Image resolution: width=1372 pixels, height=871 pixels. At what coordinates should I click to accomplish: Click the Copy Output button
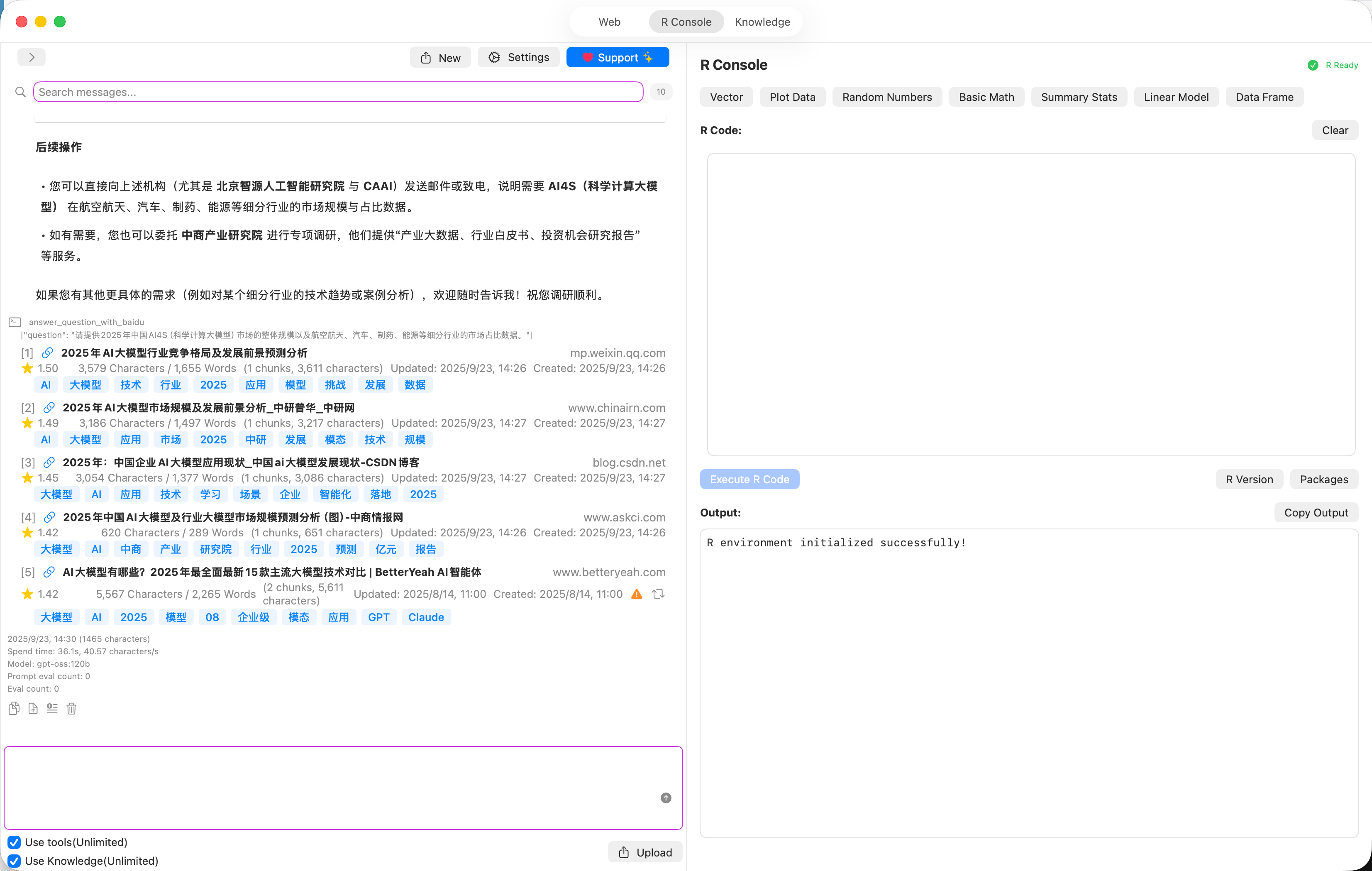[1316, 512]
